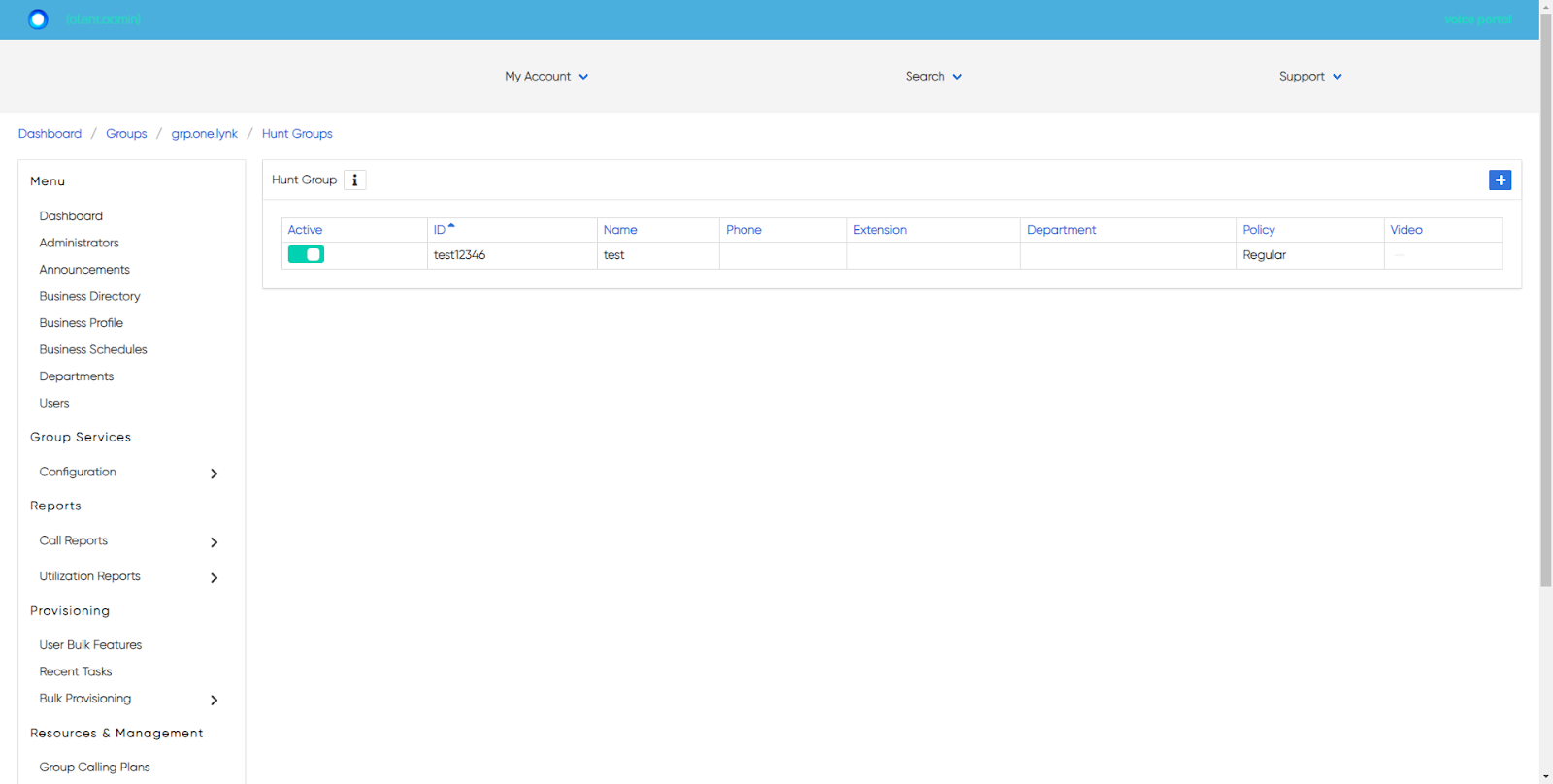Open Administrators in the sidebar
Screen dimensions: 1553x784
[x=79, y=243]
